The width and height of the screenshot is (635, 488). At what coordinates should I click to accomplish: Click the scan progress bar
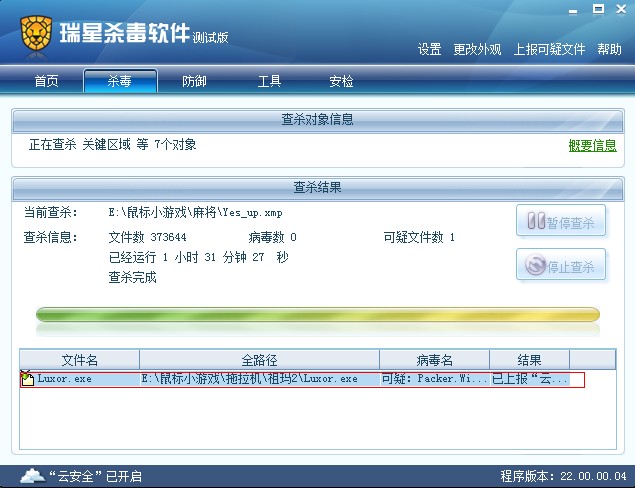tap(318, 314)
